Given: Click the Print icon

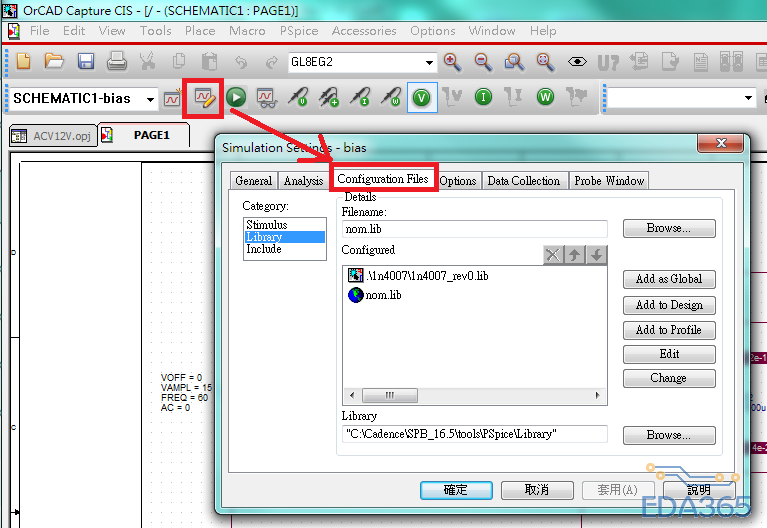Looking at the screenshot, I should [117, 62].
